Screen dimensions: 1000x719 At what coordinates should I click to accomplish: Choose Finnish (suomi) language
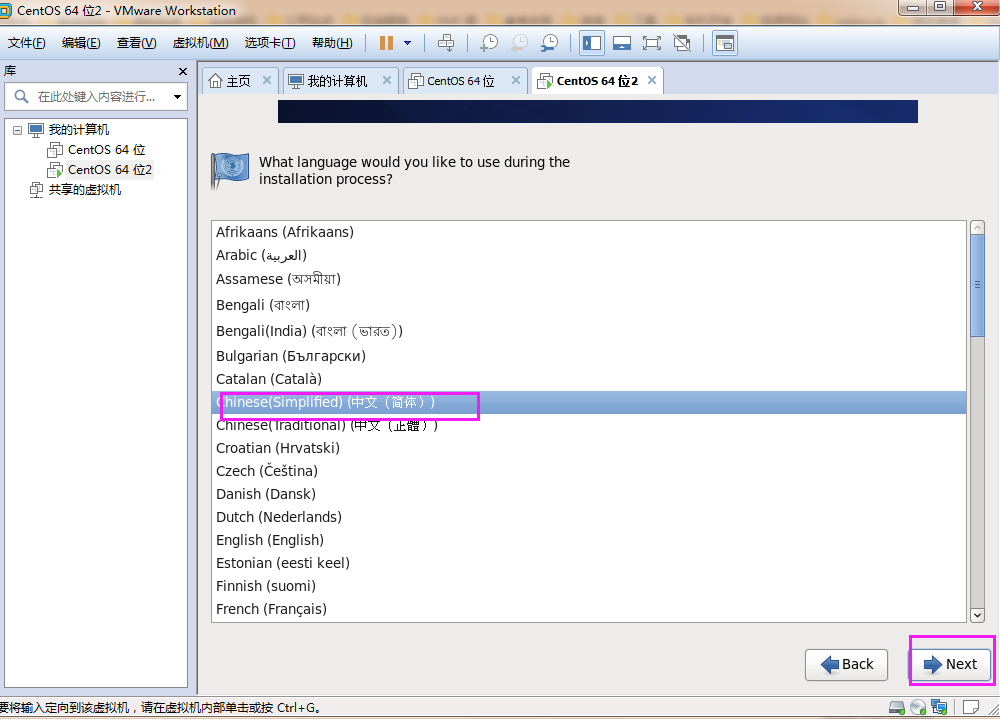click(x=589, y=586)
